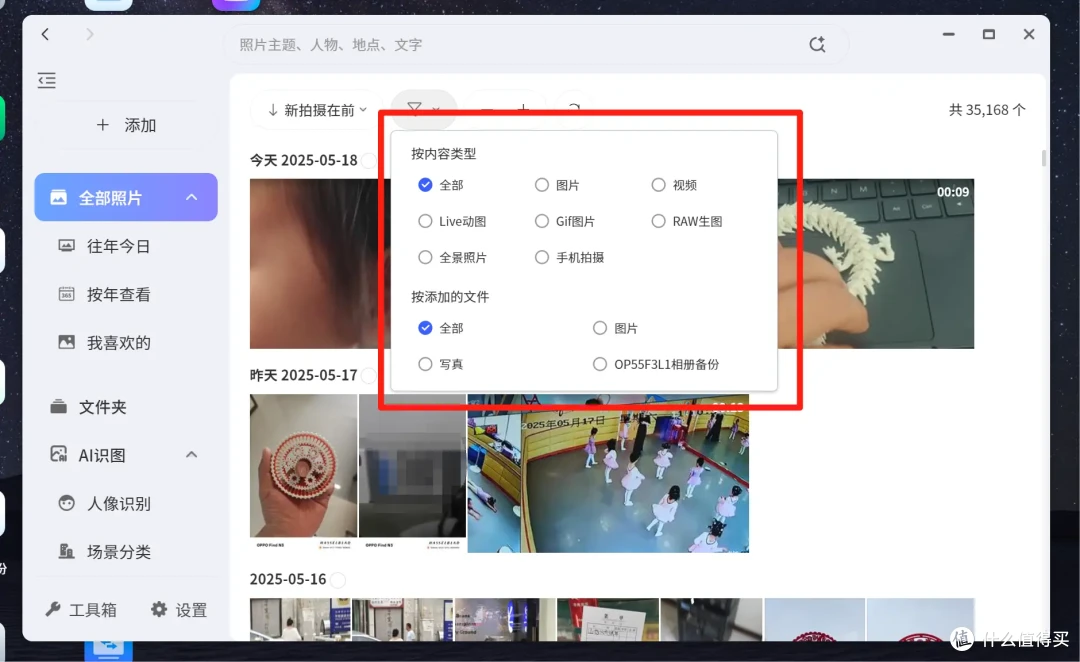Screen dimensions: 1080x662
Task: Collapse sidebar with the menu-fold icon
Action: point(47,81)
